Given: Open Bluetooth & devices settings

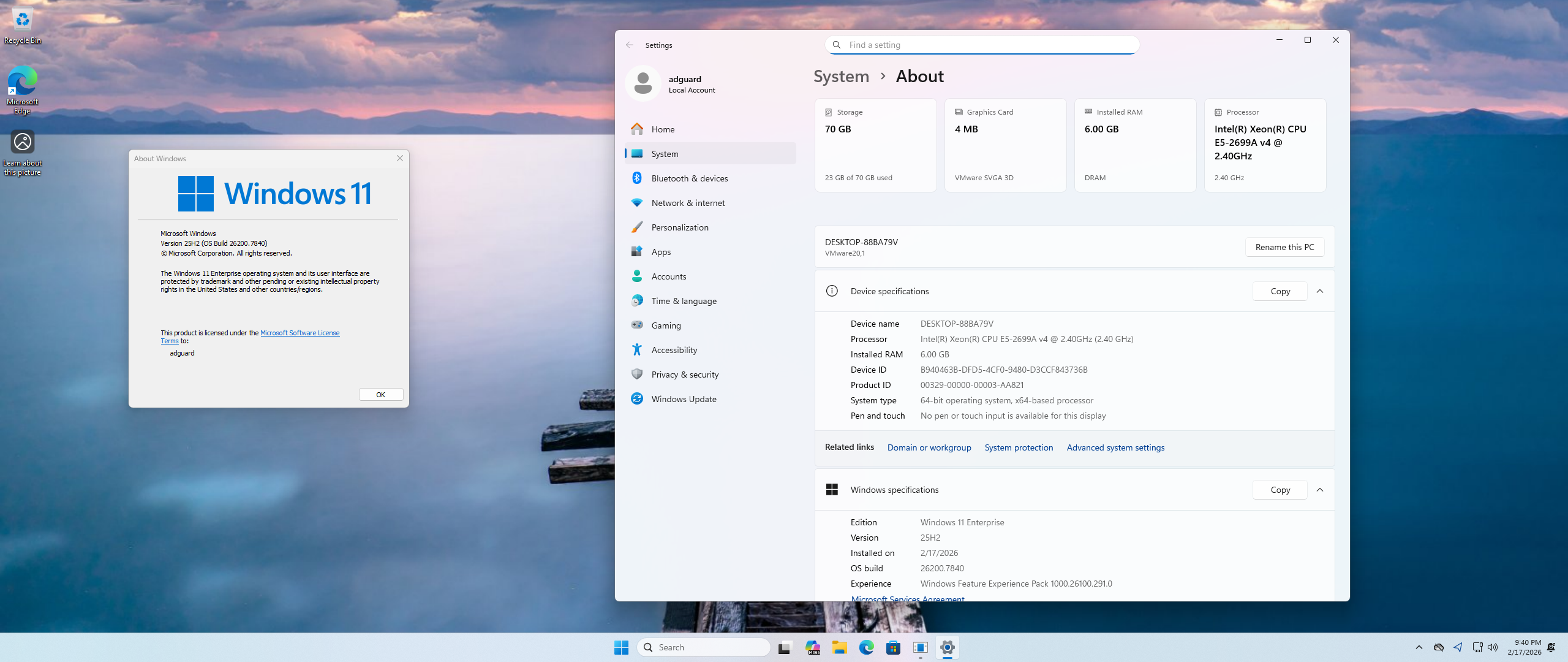Looking at the screenshot, I should coord(689,178).
